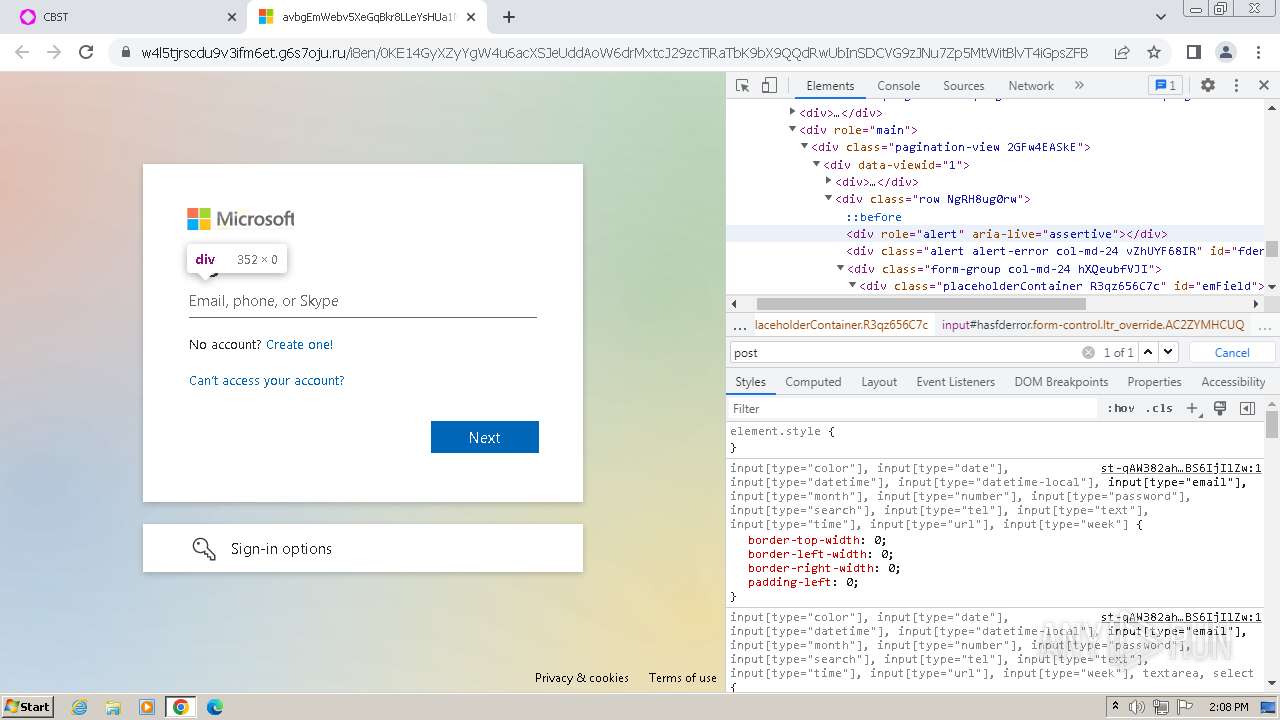Open the issues counter badge
The image size is (1280, 720).
(1165, 86)
